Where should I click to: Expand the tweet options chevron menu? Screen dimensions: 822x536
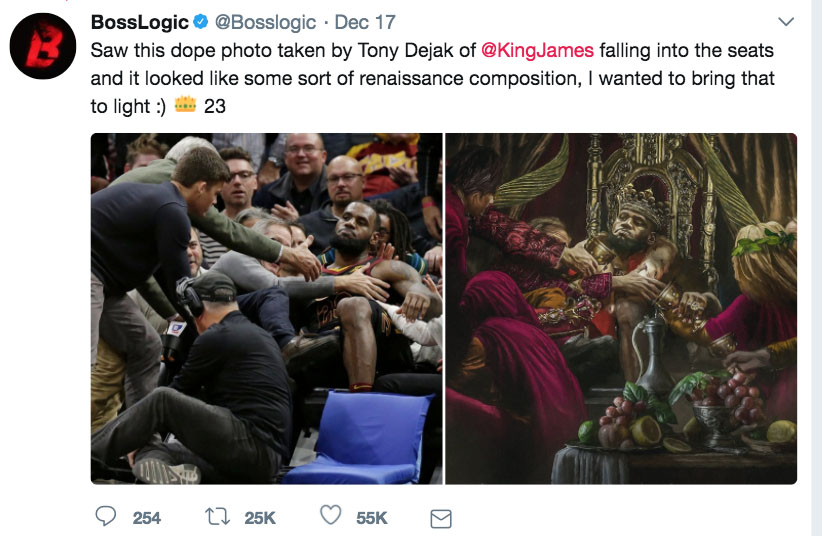(786, 22)
